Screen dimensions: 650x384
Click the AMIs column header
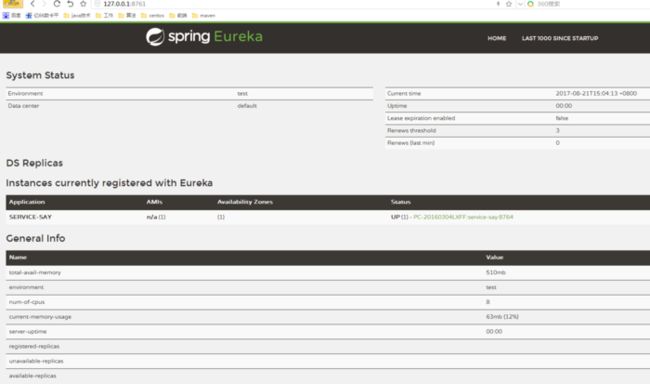point(154,202)
